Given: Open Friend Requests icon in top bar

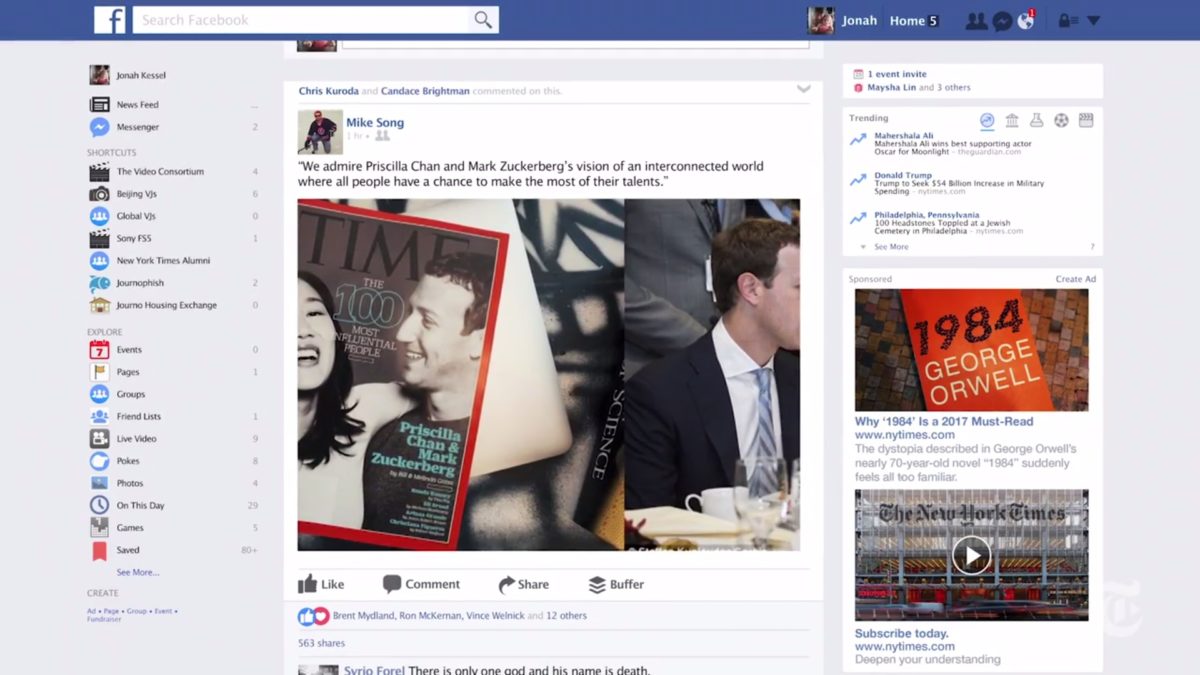Looking at the screenshot, I should point(976,21).
